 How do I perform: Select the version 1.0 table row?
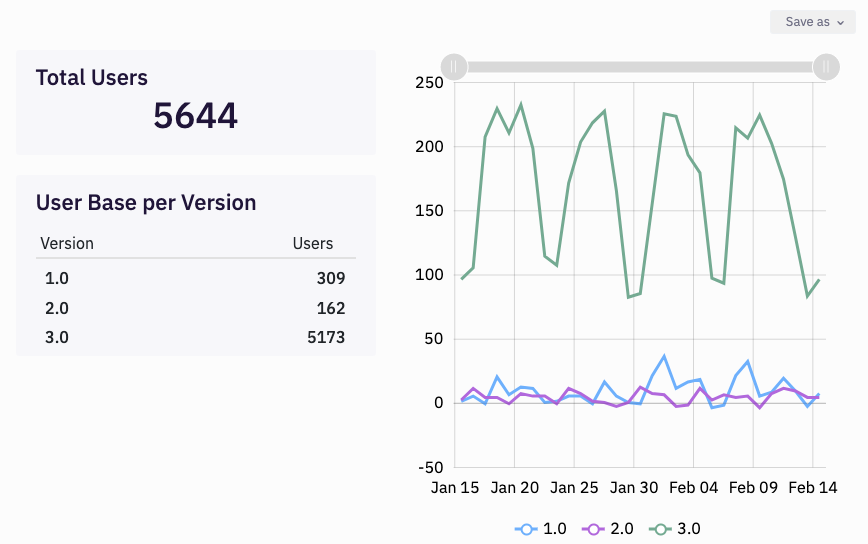(x=195, y=278)
